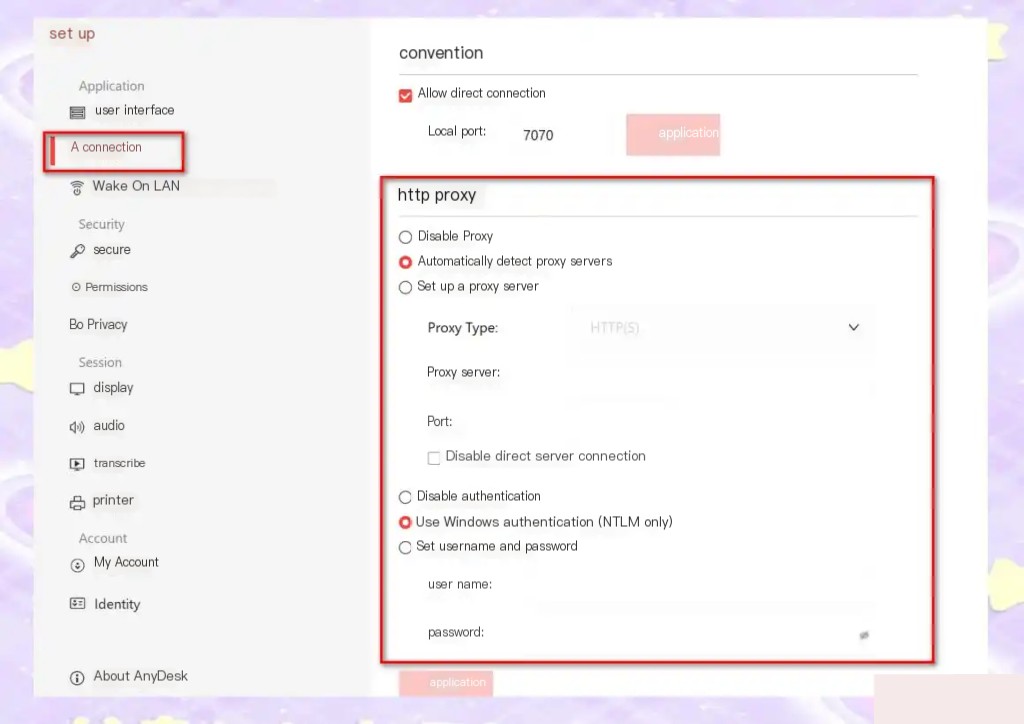Click the key icon beside secure
Image resolution: width=1024 pixels, height=724 pixels.
coord(78,251)
